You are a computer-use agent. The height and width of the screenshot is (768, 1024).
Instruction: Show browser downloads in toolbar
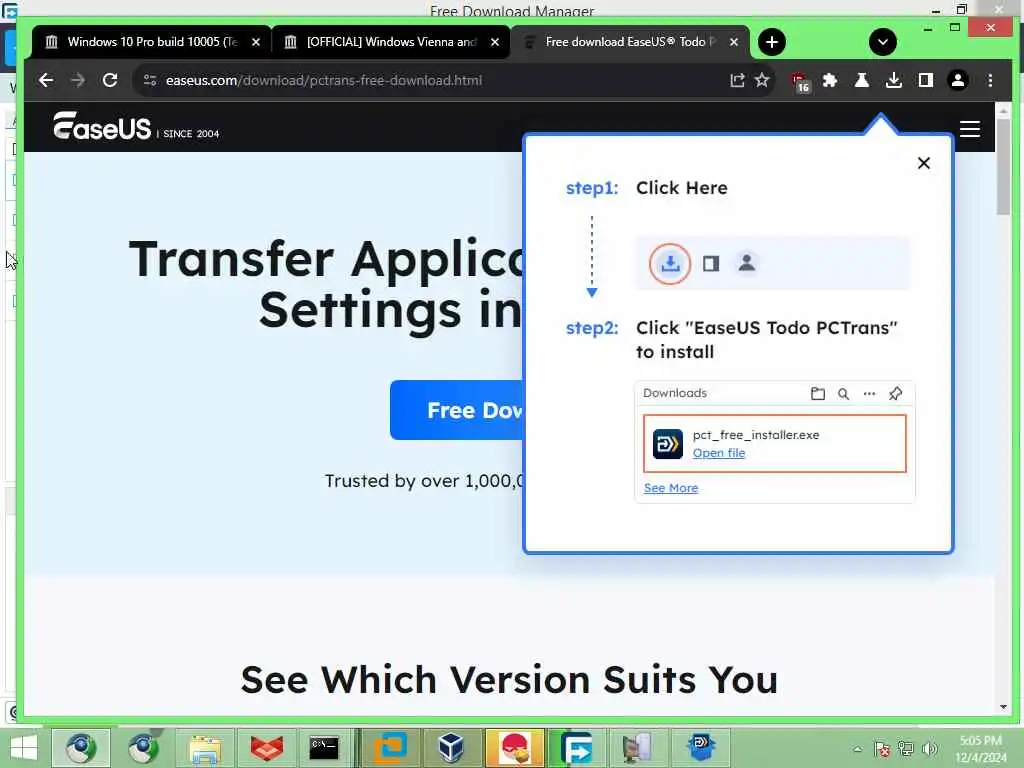pos(894,80)
